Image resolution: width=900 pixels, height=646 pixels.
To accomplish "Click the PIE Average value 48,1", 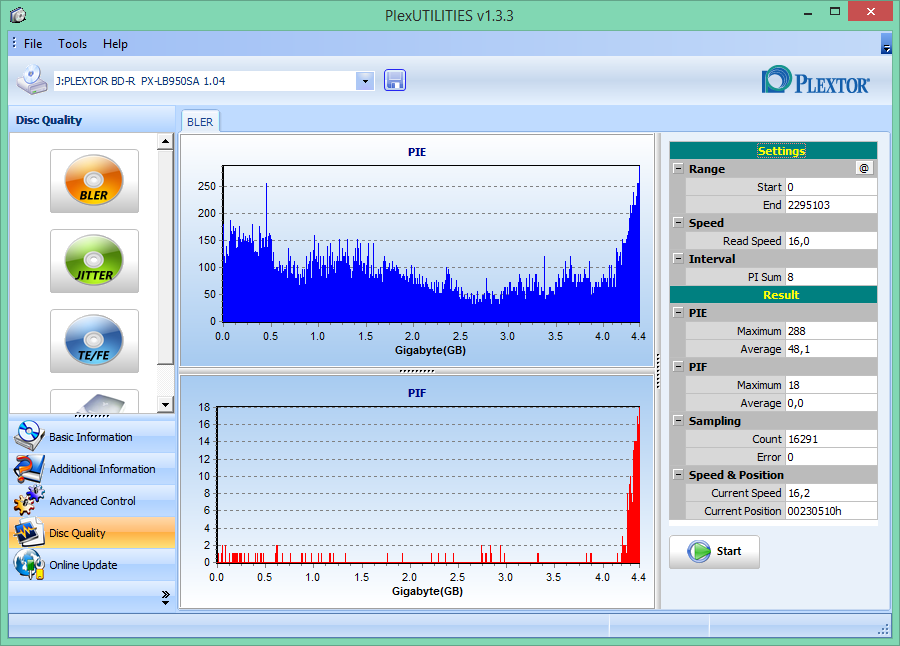I will (x=831, y=349).
